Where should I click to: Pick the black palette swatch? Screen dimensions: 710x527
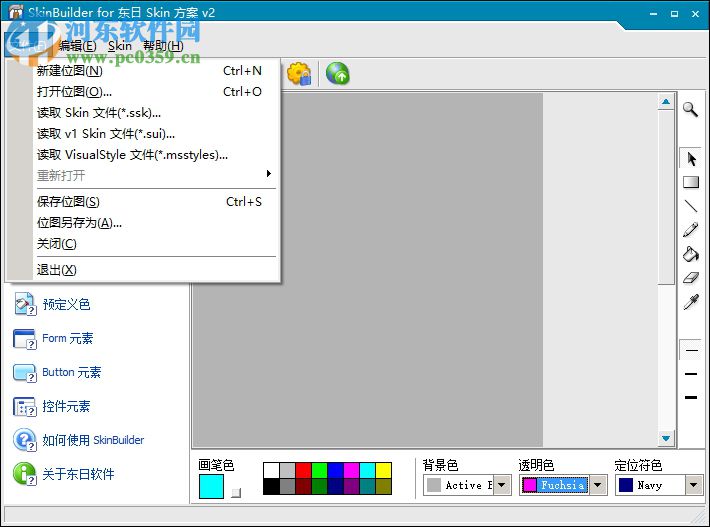pos(271,486)
